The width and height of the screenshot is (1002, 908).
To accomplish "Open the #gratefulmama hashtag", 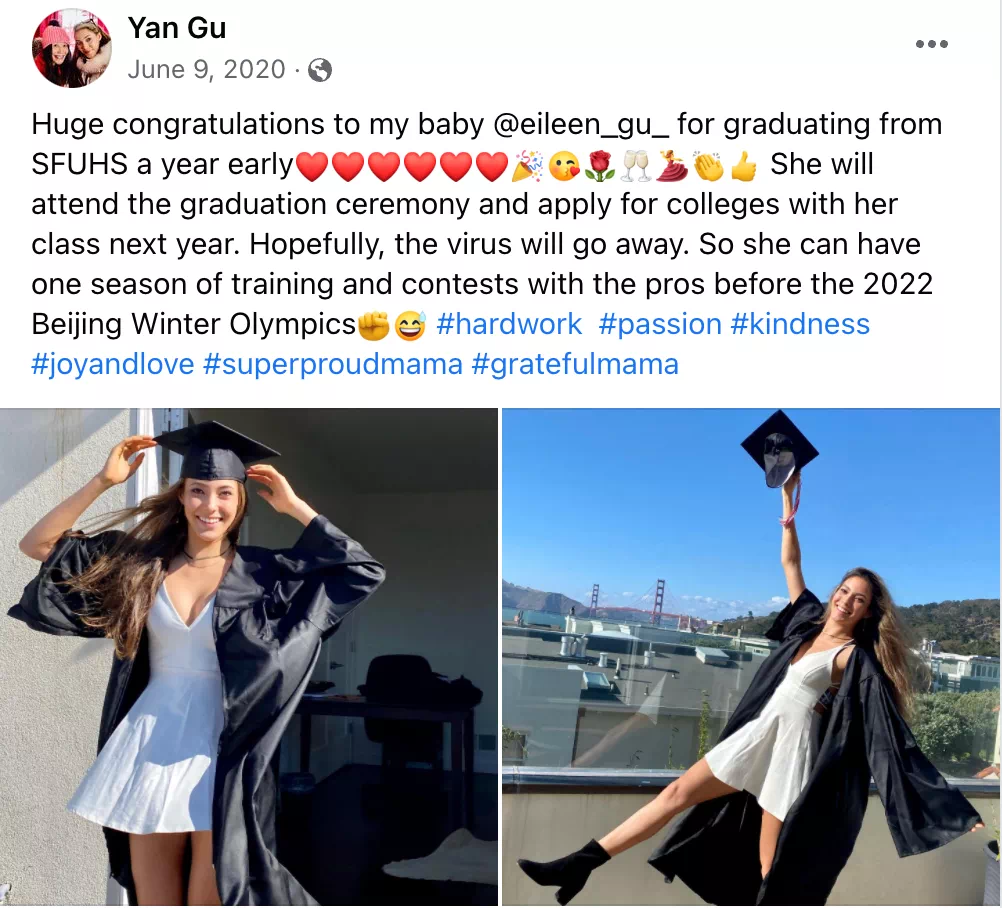I will (x=574, y=364).
